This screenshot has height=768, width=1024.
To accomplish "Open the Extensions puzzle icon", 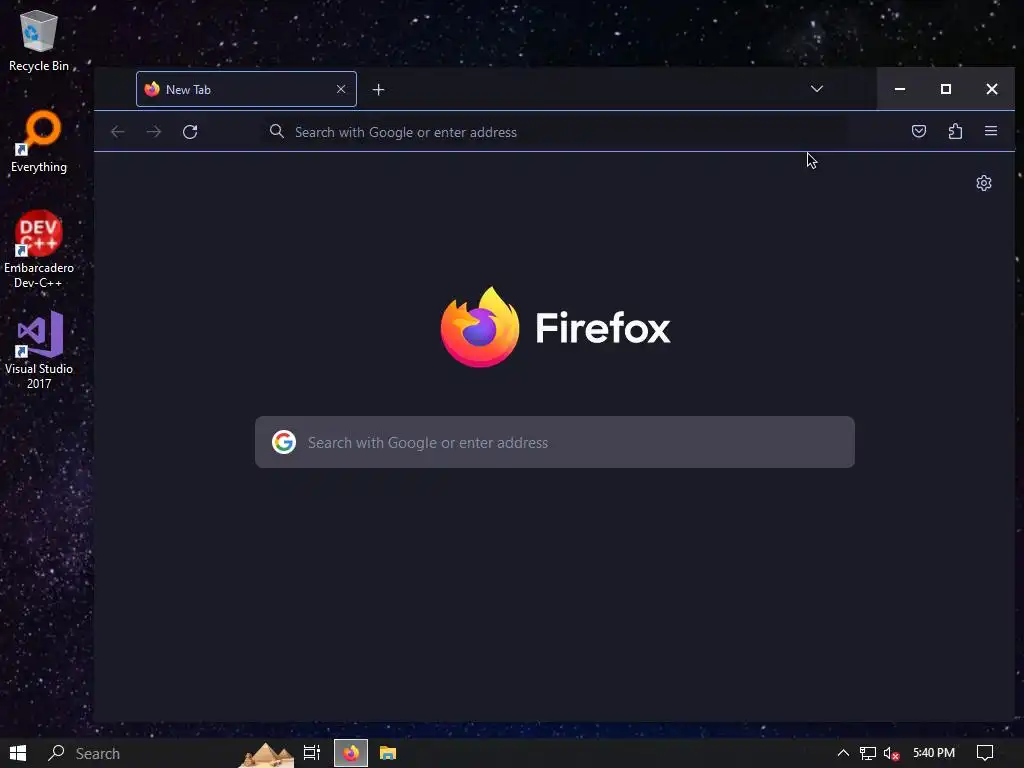I will 955,131.
